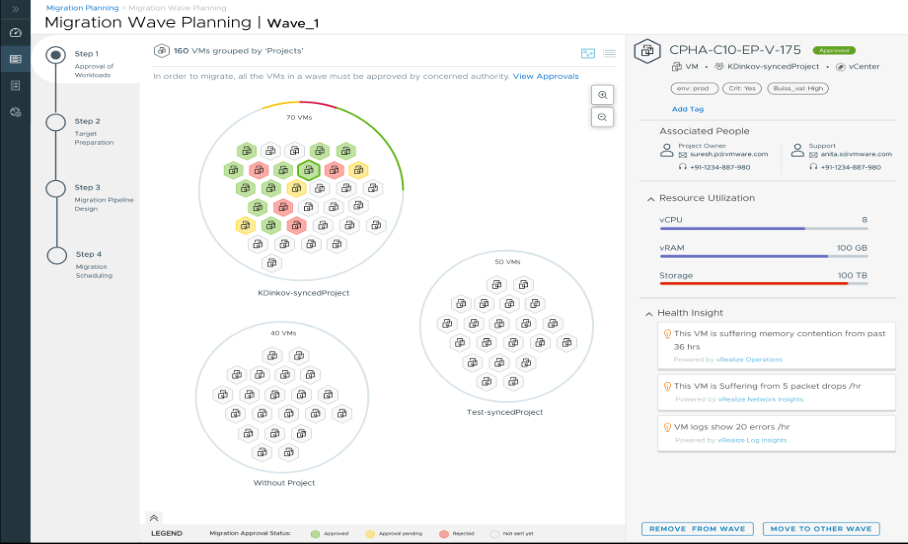Click the Remove From Wave button

(x=696, y=528)
